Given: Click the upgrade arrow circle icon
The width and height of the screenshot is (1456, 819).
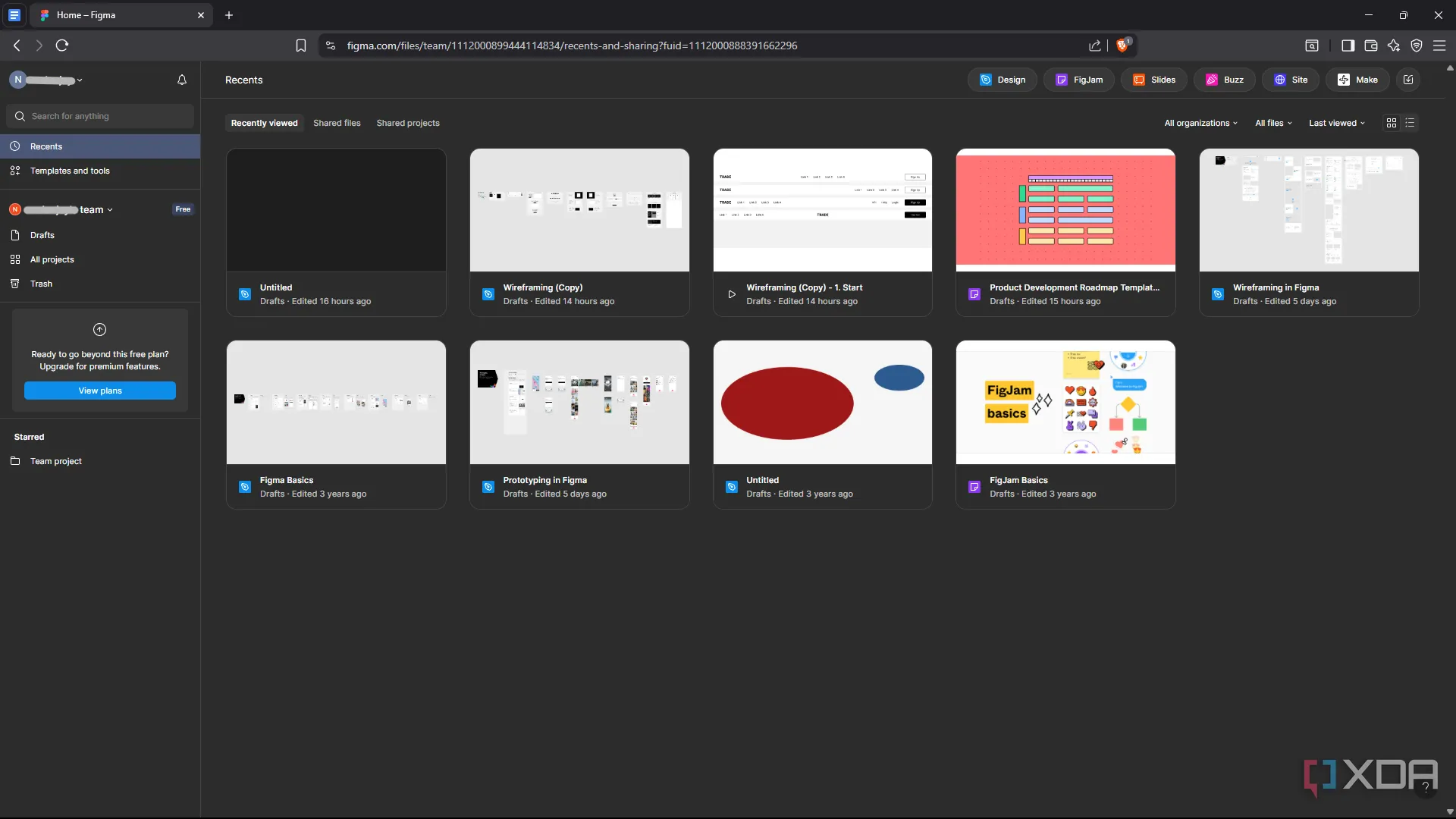Looking at the screenshot, I should coord(99,329).
